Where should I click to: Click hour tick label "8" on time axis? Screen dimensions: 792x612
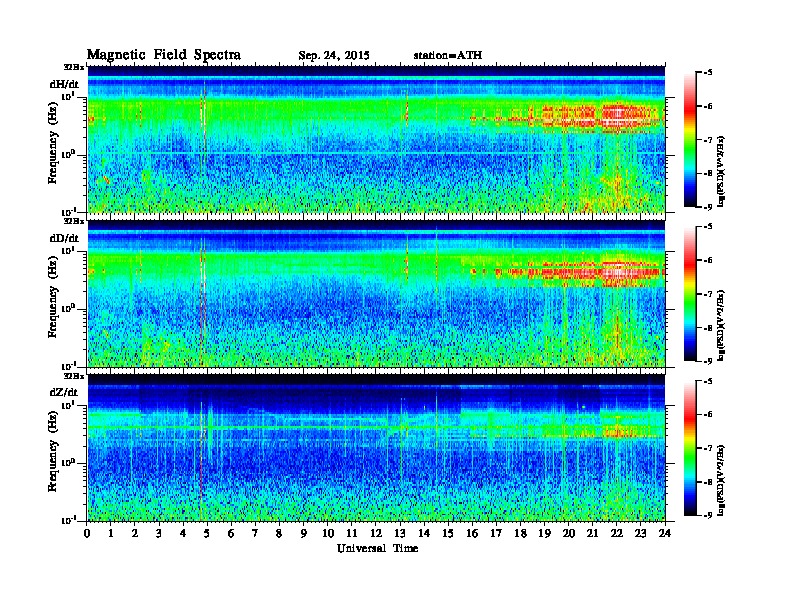point(279,533)
